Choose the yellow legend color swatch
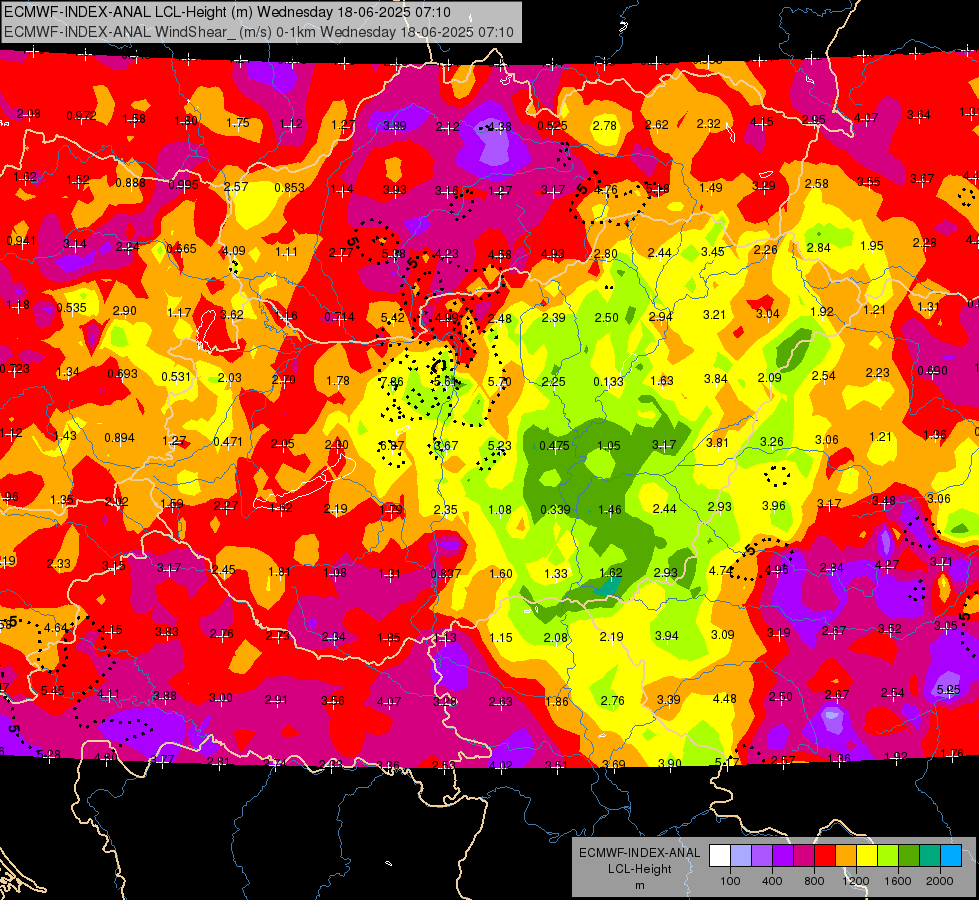 (x=867, y=855)
